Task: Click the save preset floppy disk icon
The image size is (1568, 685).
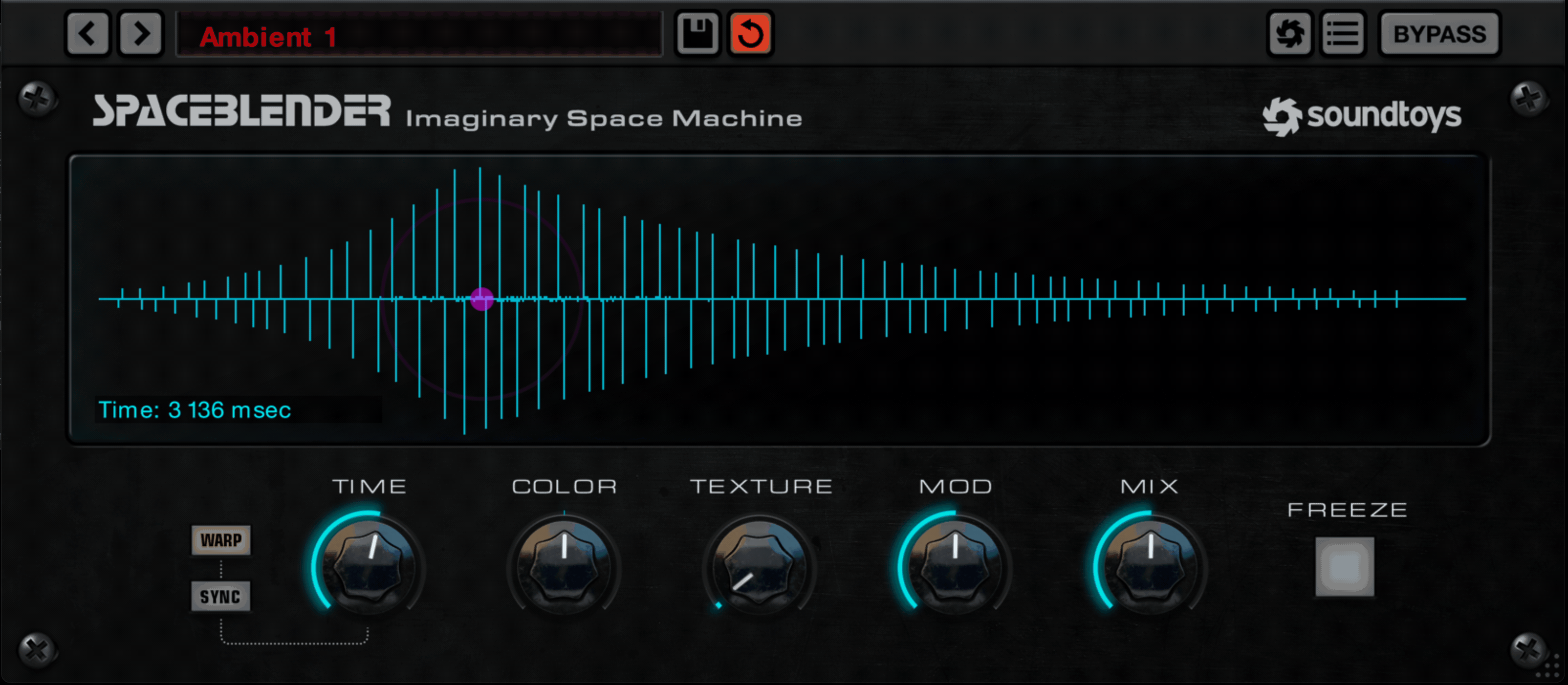Action: (697, 33)
